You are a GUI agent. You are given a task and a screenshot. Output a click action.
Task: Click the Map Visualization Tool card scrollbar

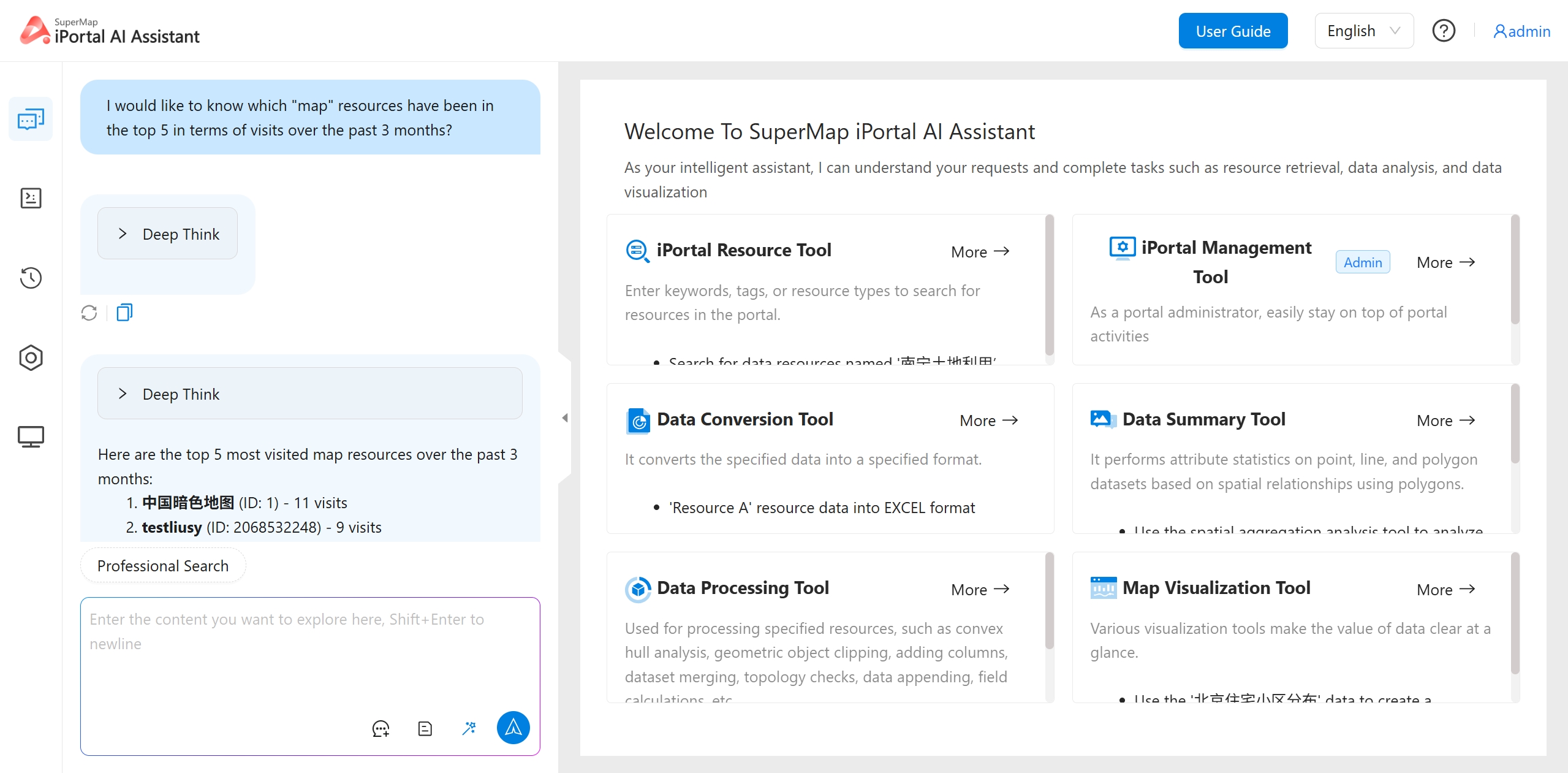click(x=1515, y=613)
